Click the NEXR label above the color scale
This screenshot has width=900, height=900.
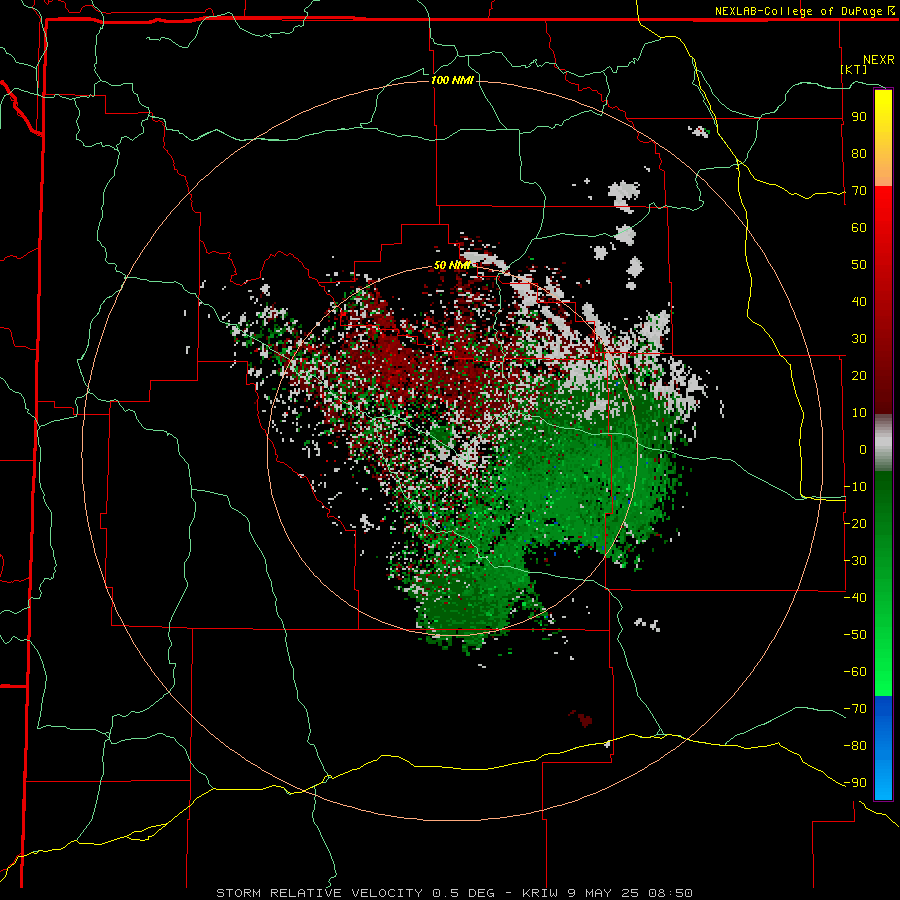pos(878,60)
